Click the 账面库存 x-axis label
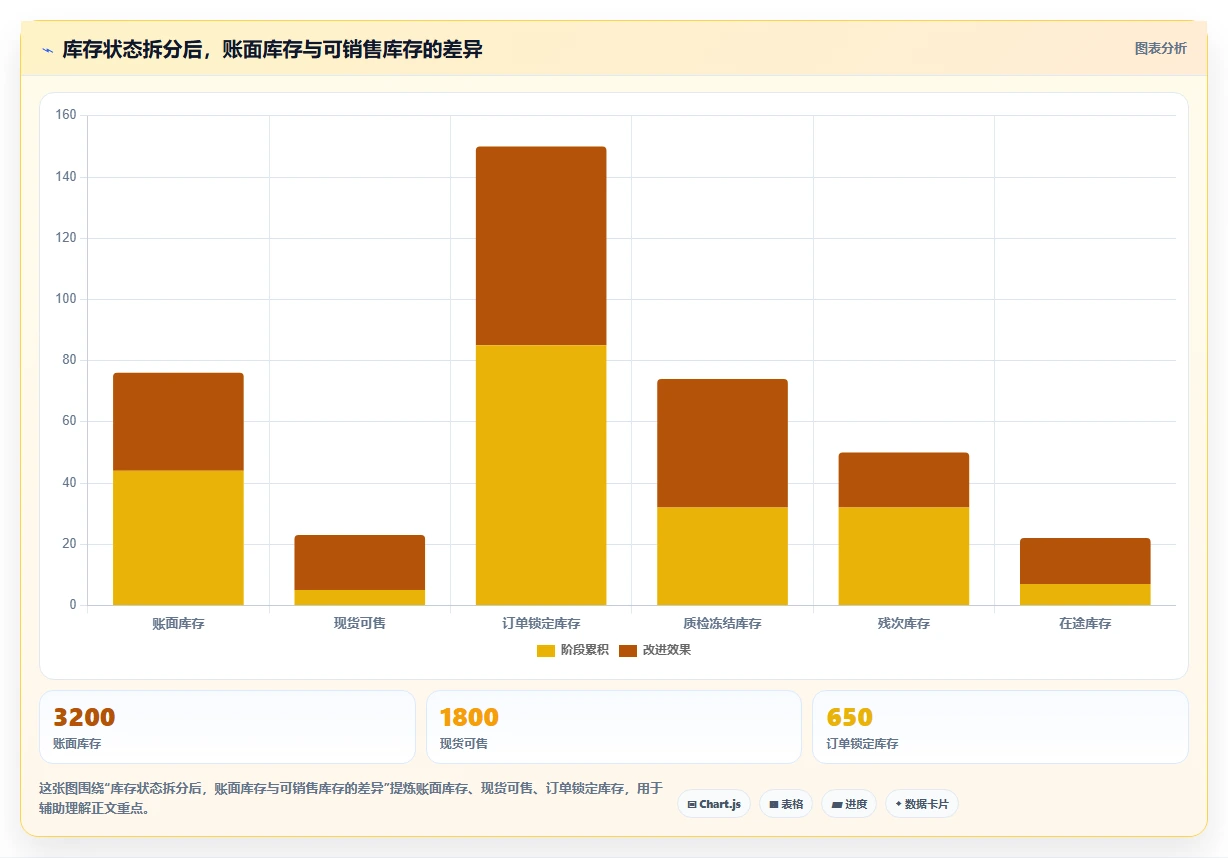This screenshot has width=1228, height=858. (x=178, y=624)
